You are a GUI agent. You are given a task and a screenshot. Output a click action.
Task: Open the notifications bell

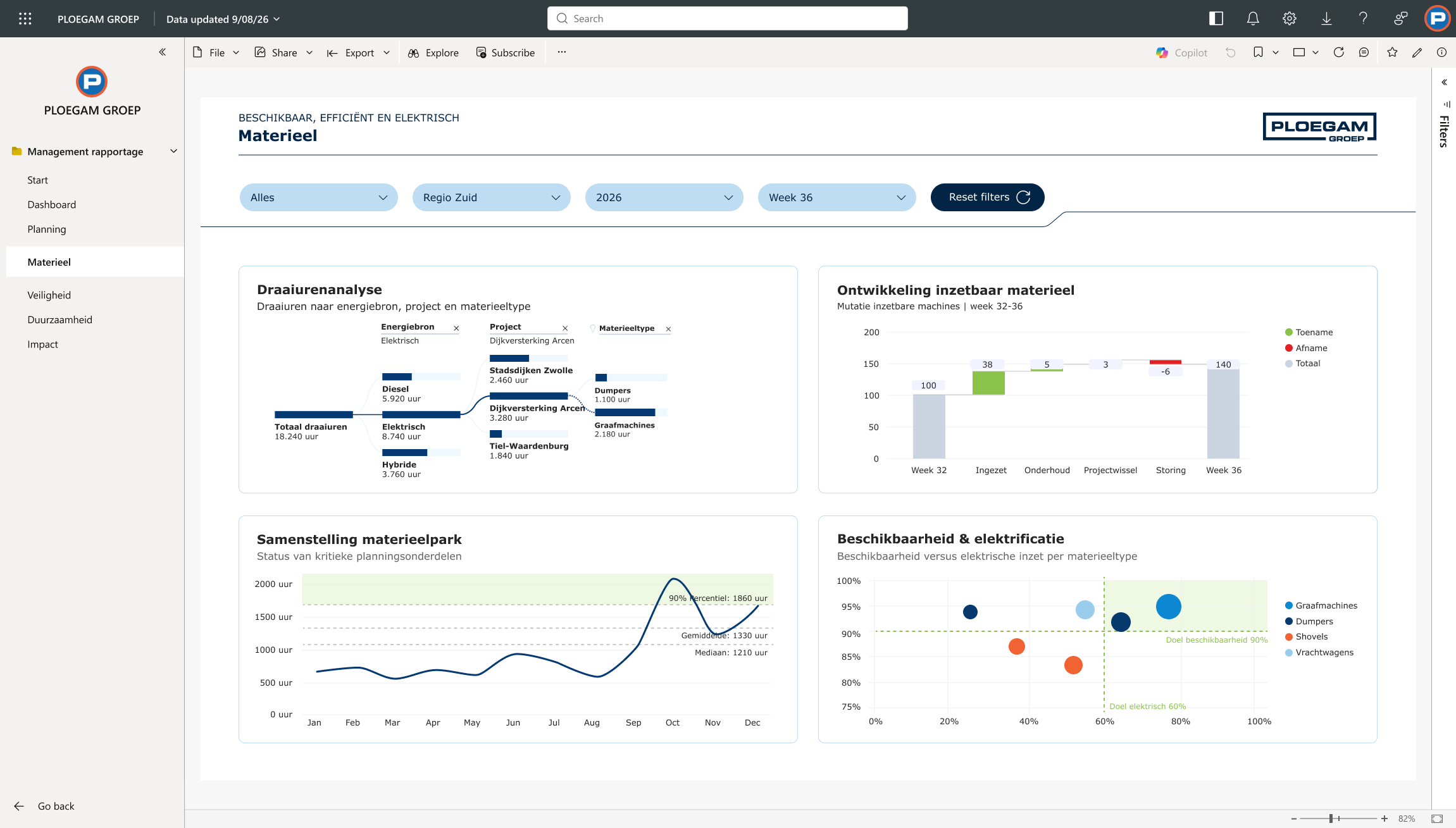coord(1253,19)
